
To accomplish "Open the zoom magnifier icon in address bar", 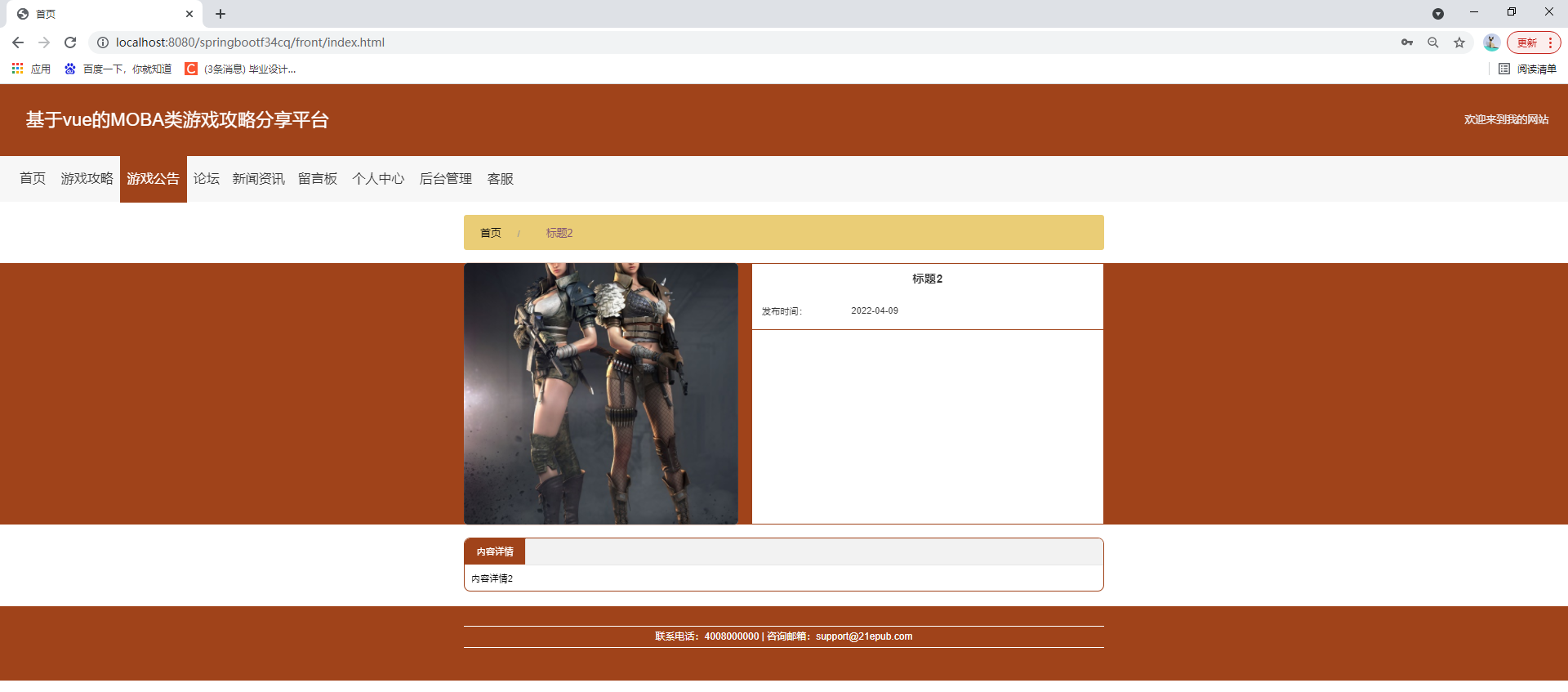I will pyautogui.click(x=1433, y=42).
